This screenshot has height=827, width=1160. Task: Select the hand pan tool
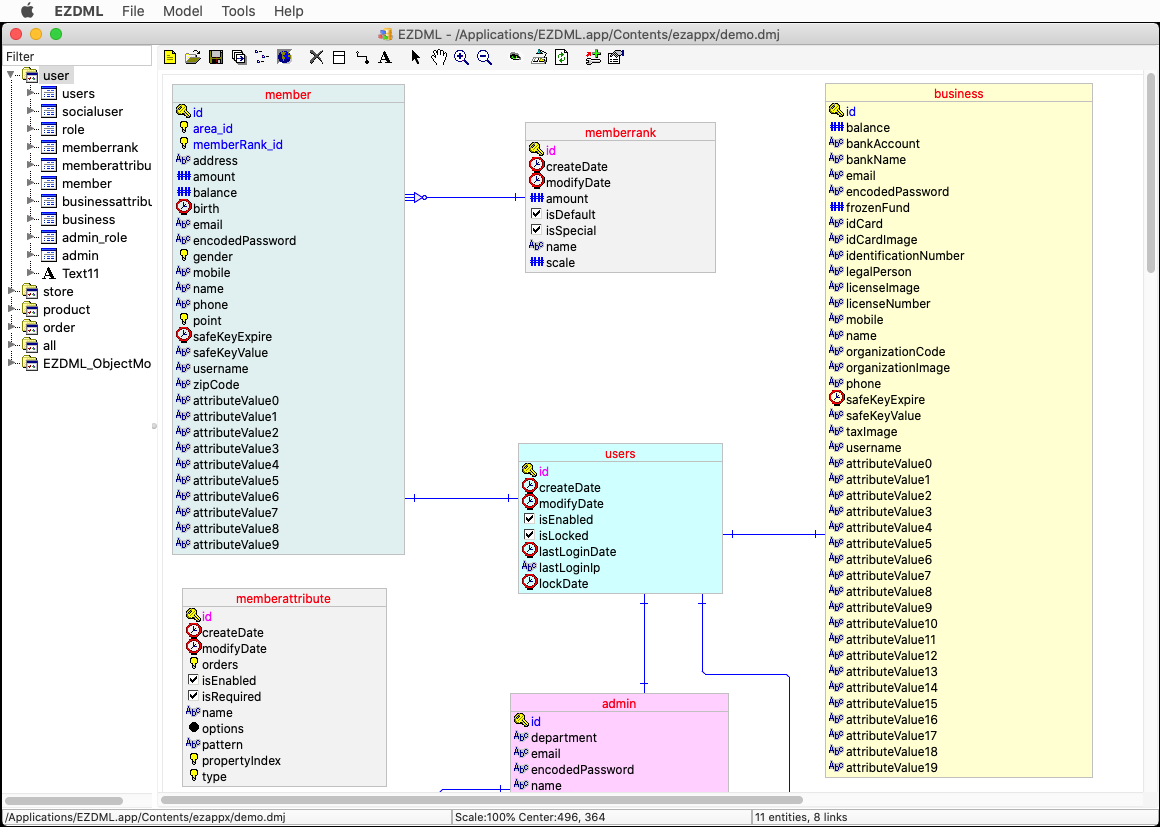coord(439,57)
